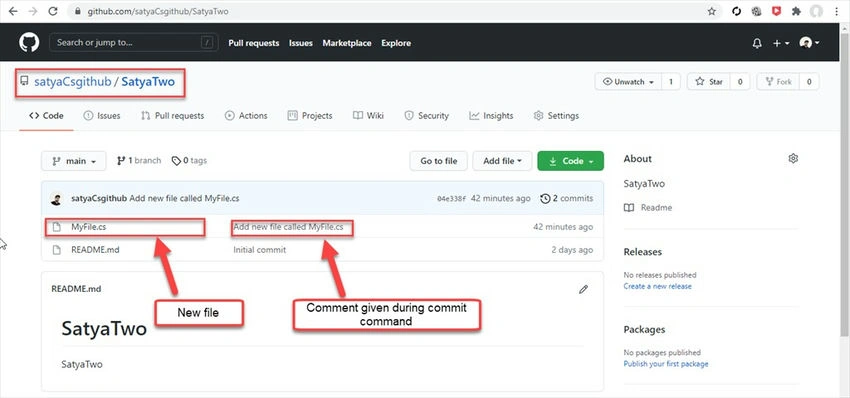The width and height of the screenshot is (850, 398).
Task: Open satyaCsgithub commit author link
Action: tap(99, 198)
